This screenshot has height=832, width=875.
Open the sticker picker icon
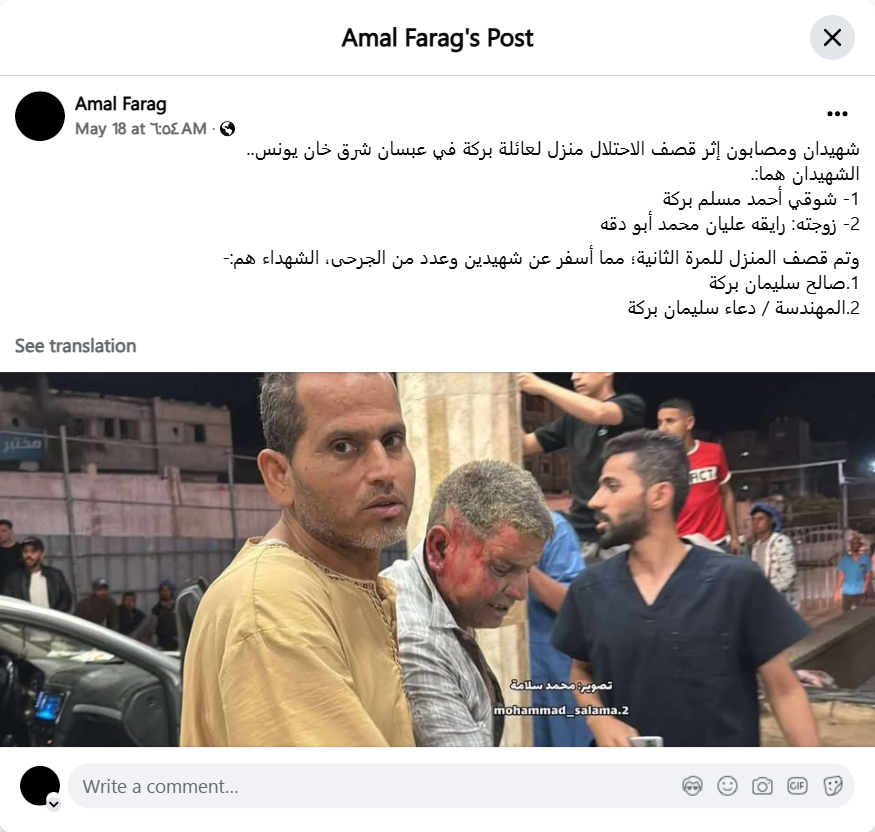point(832,786)
